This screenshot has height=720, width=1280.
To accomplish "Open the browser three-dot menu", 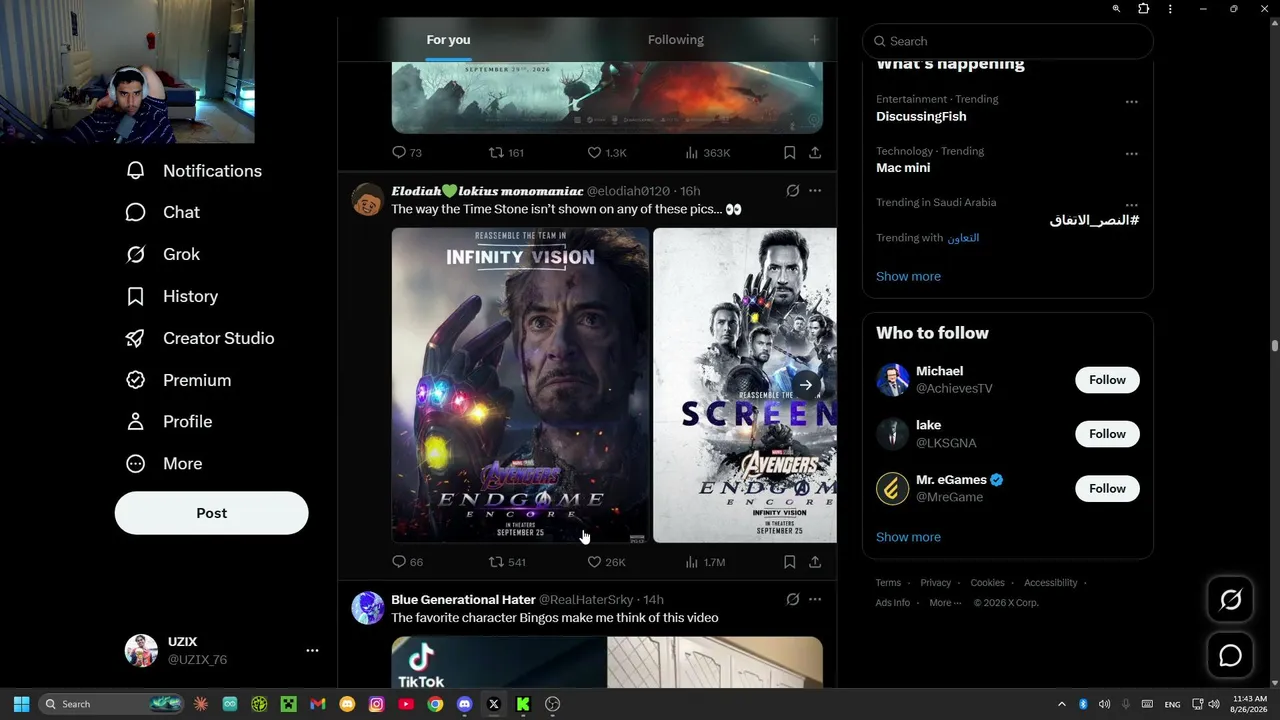I will [1170, 9].
